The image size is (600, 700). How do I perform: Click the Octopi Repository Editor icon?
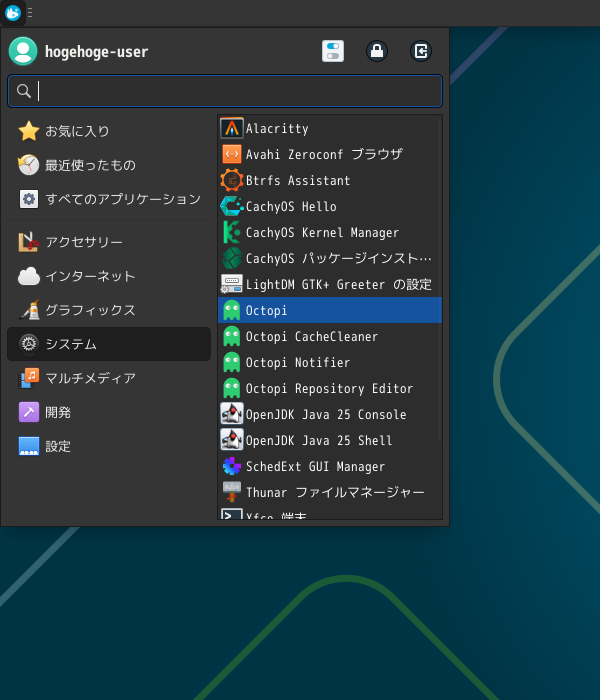point(232,388)
